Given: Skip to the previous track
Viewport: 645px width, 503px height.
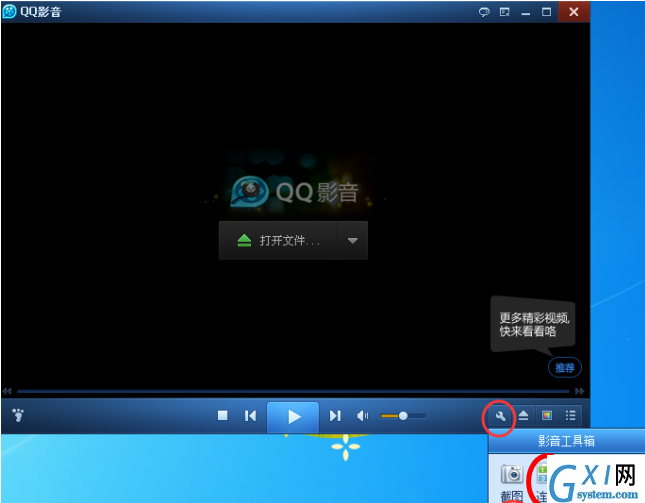Looking at the screenshot, I should tap(250, 416).
